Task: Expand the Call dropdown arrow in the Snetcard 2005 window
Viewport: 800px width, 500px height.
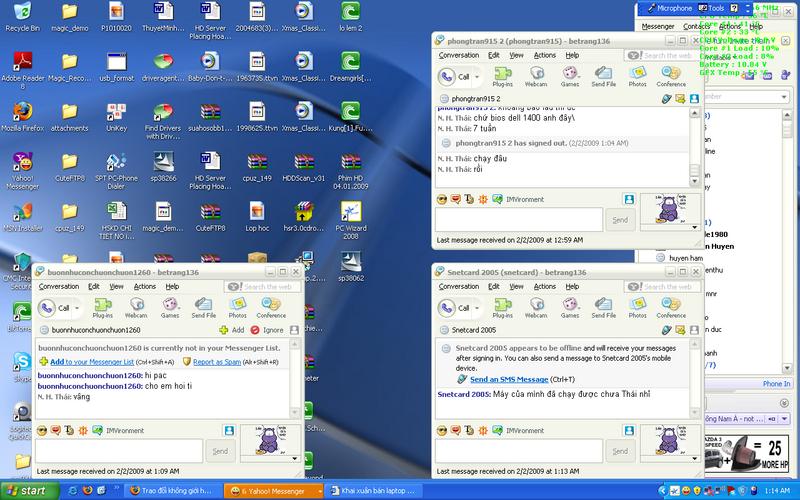Action: coord(478,307)
